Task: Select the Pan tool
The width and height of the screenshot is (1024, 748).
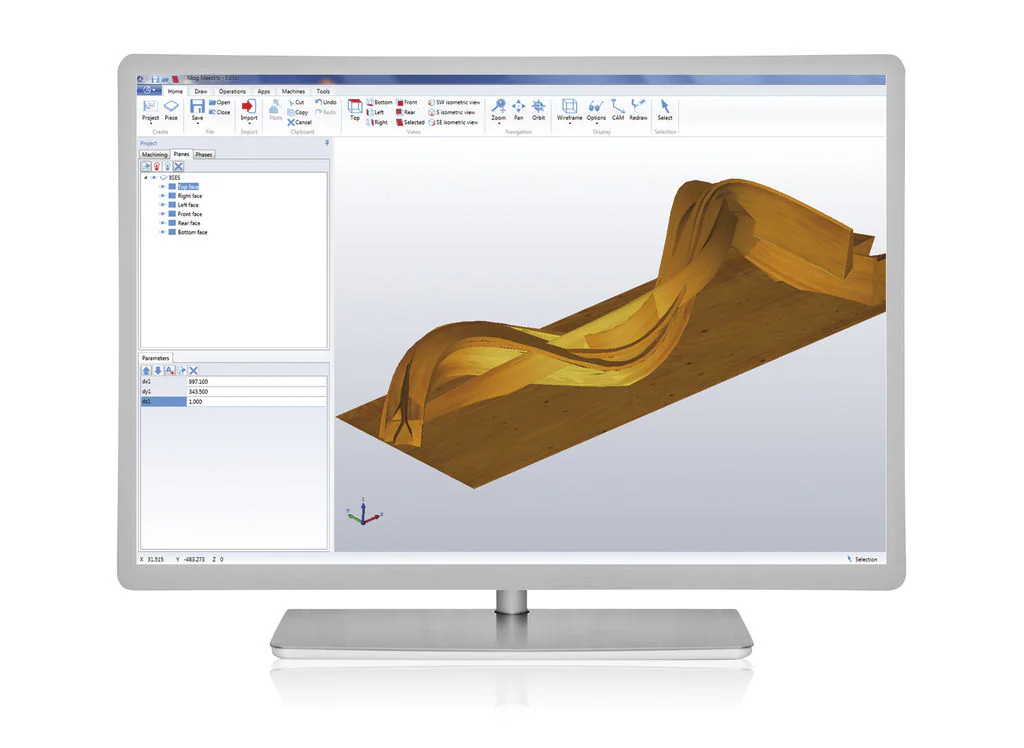Action: pyautogui.click(x=518, y=108)
